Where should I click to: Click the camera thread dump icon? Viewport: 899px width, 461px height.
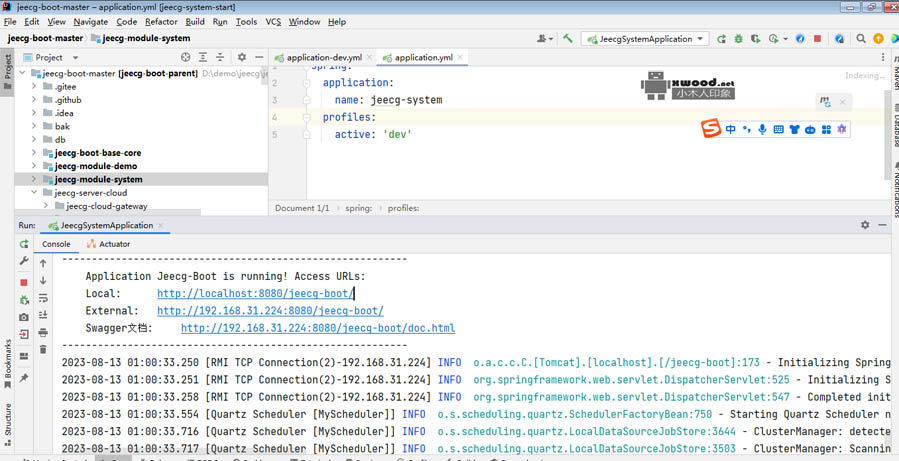(x=24, y=317)
